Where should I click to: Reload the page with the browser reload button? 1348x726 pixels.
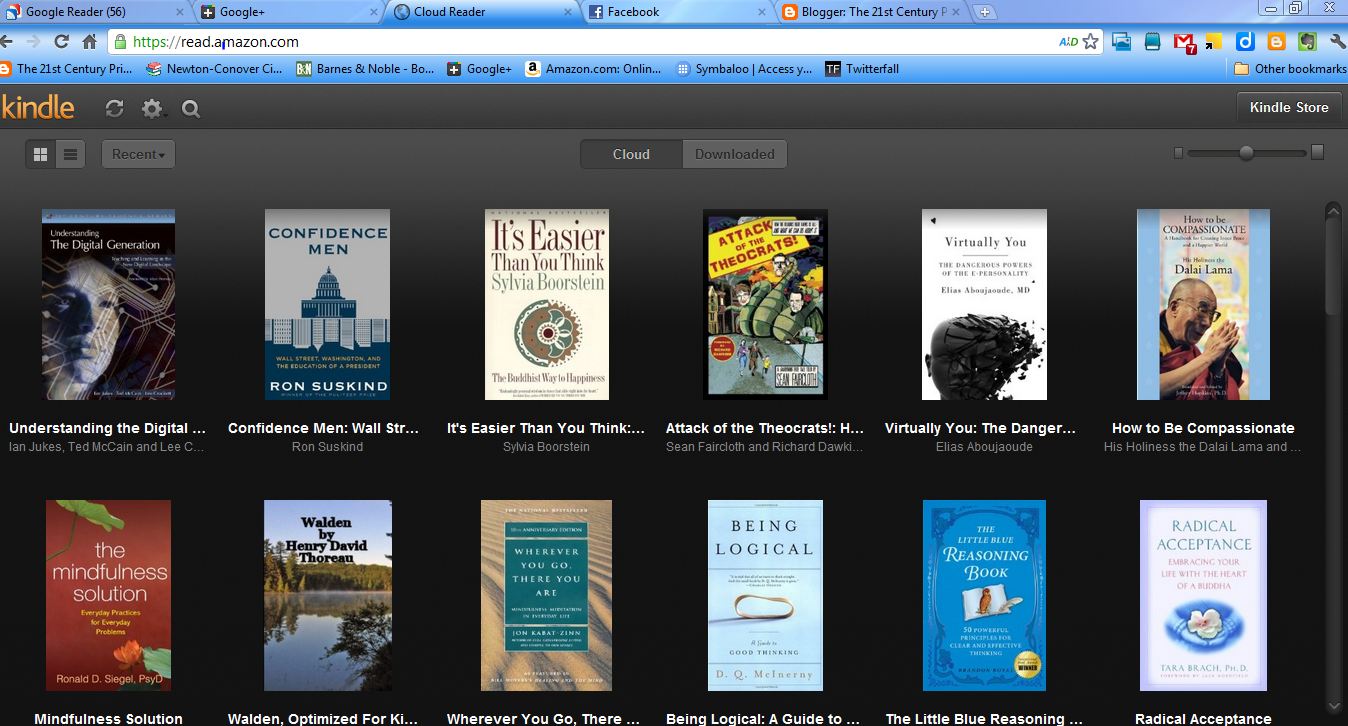61,42
